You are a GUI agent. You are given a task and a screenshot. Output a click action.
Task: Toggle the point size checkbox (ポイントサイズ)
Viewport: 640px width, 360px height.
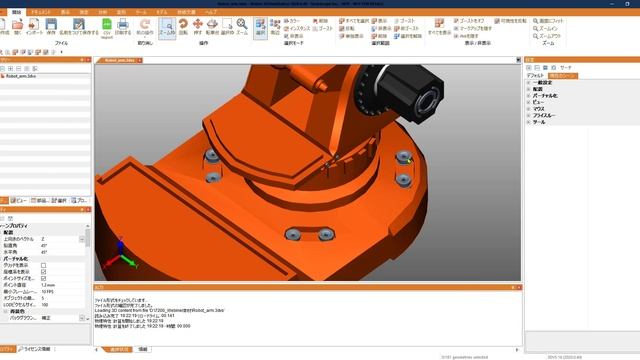pyautogui.click(x=44, y=278)
